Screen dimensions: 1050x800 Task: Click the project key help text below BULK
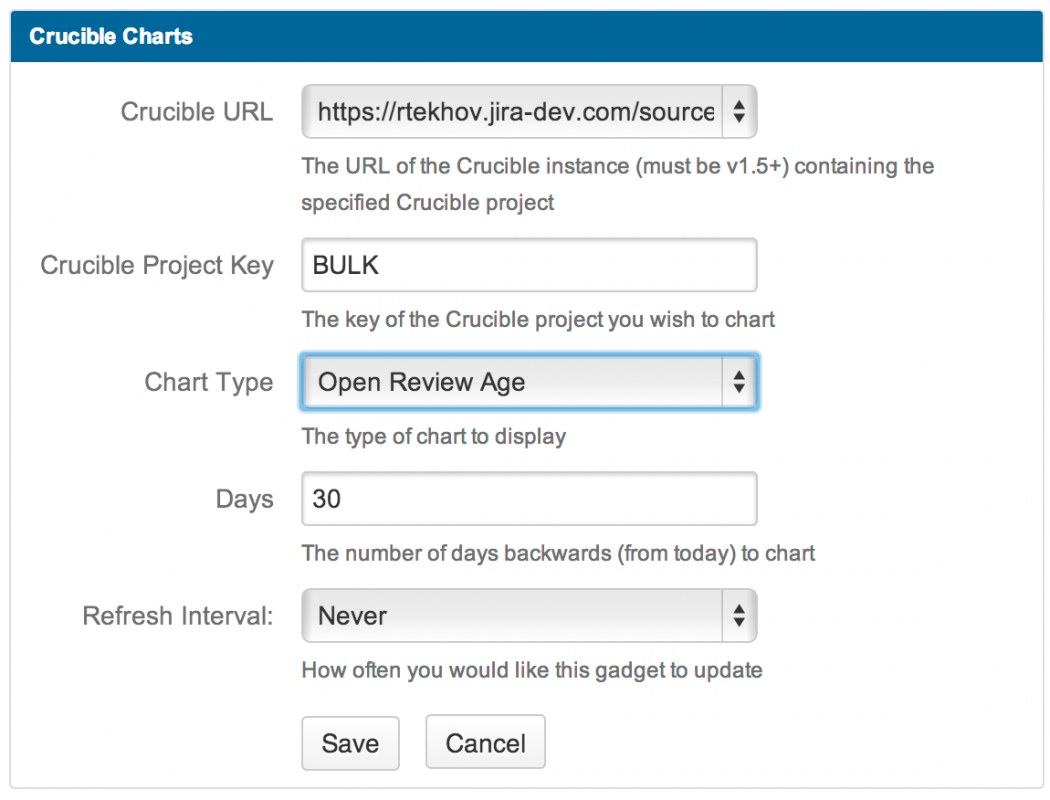(x=538, y=320)
